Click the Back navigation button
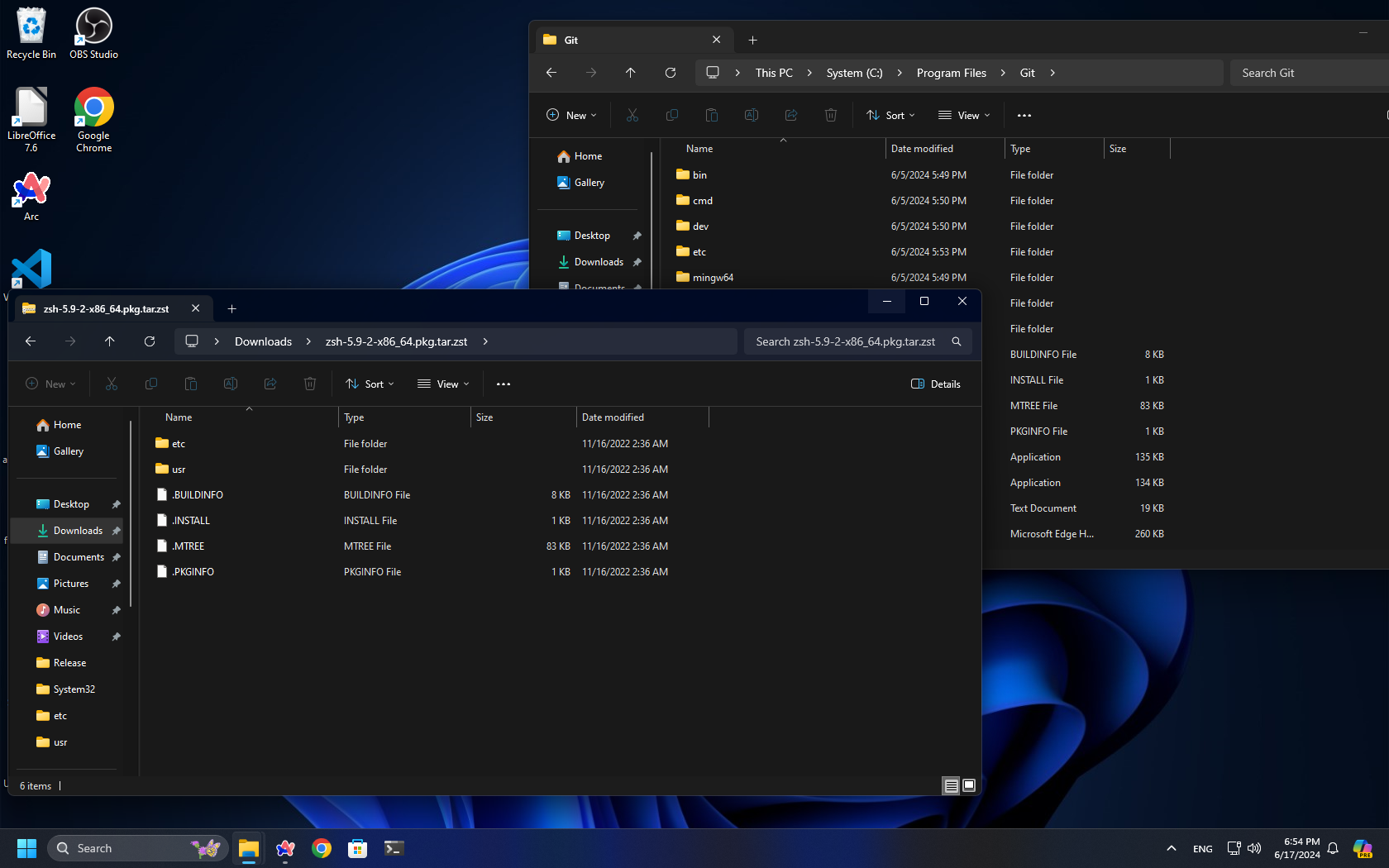This screenshot has height=868, width=1389. click(31, 341)
